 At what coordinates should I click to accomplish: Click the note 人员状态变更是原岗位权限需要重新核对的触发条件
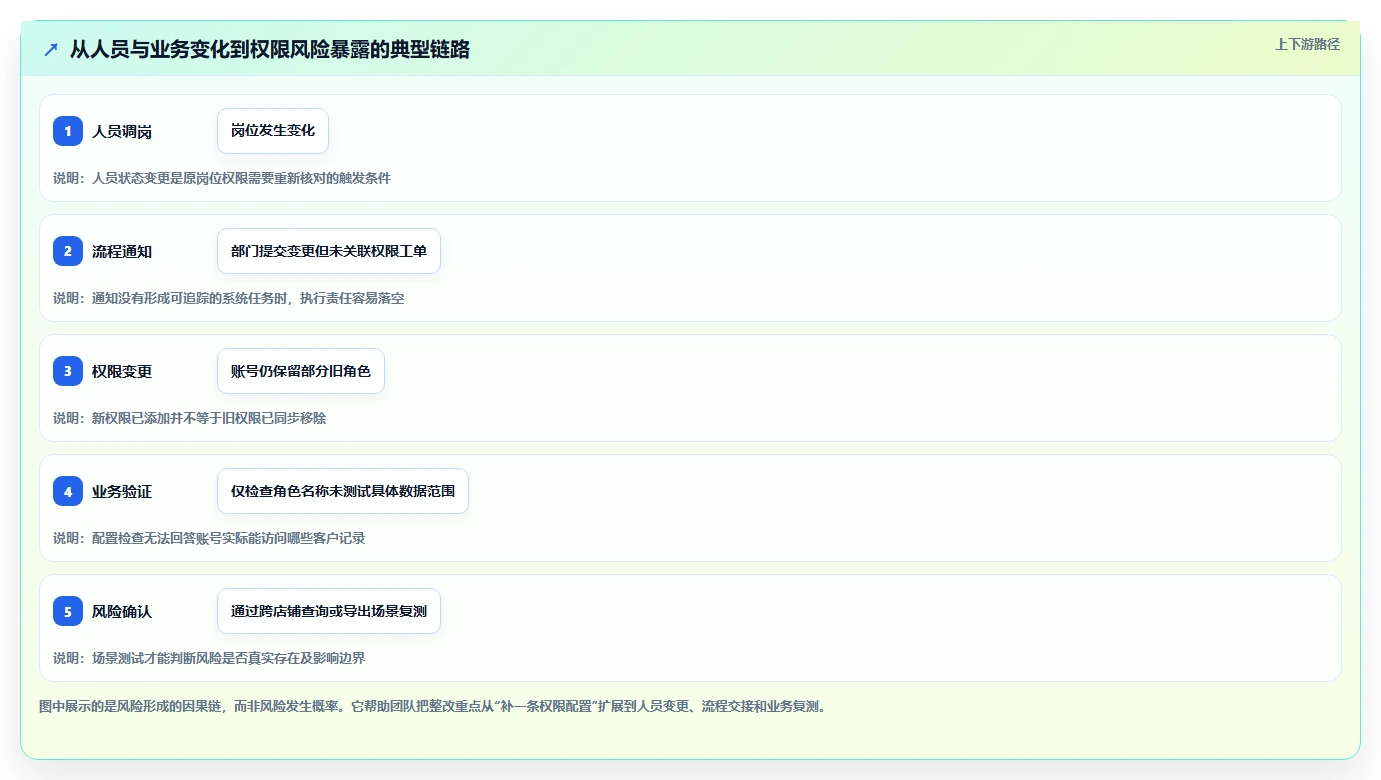point(242,178)
